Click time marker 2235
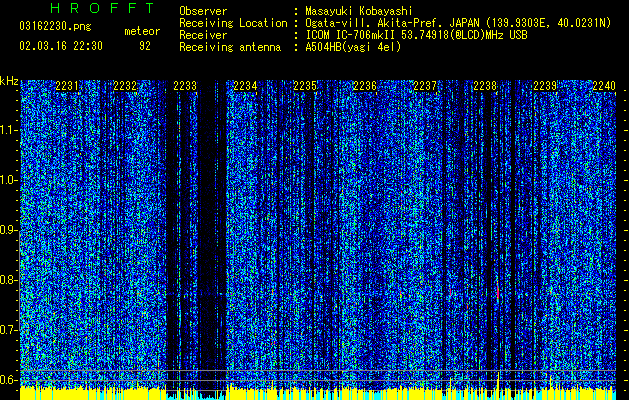This screenshot has width=629, height=400. point(305,86)
